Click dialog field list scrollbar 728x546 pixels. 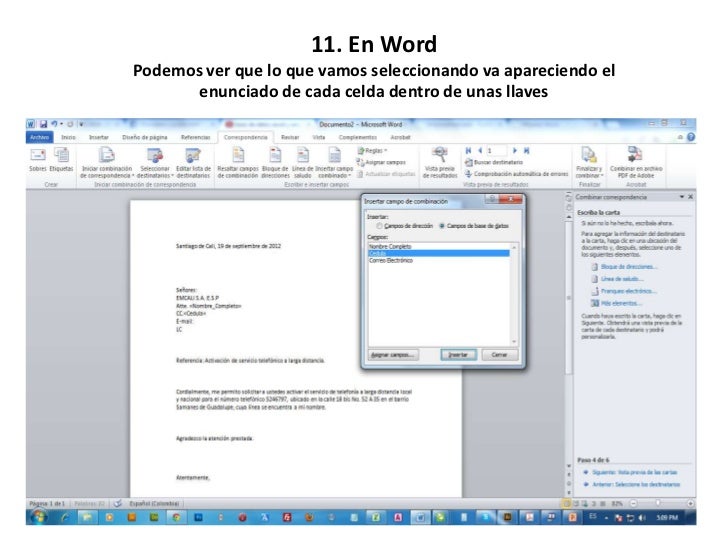[x=514, y=294]
